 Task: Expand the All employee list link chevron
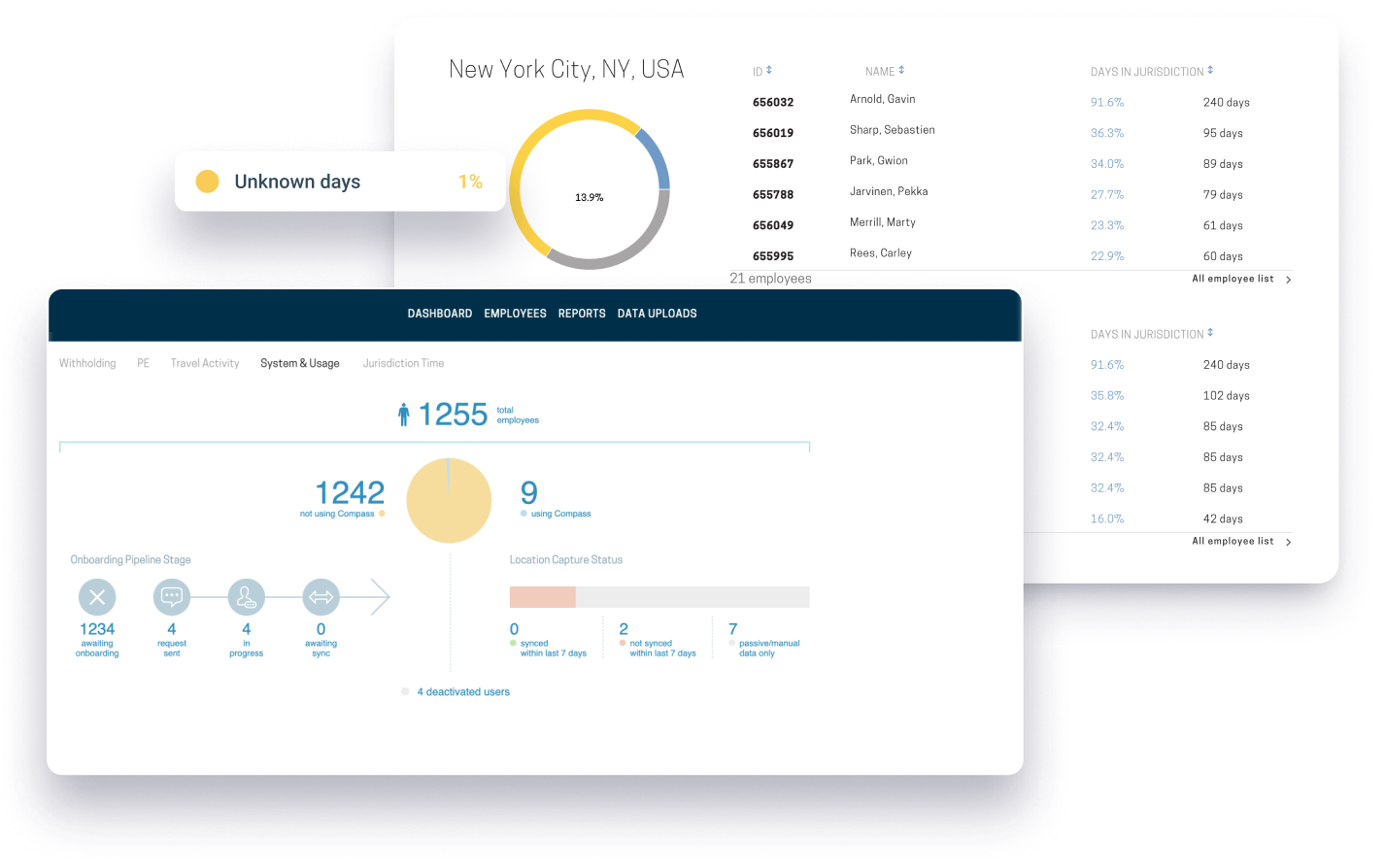tap(1289, 279)
